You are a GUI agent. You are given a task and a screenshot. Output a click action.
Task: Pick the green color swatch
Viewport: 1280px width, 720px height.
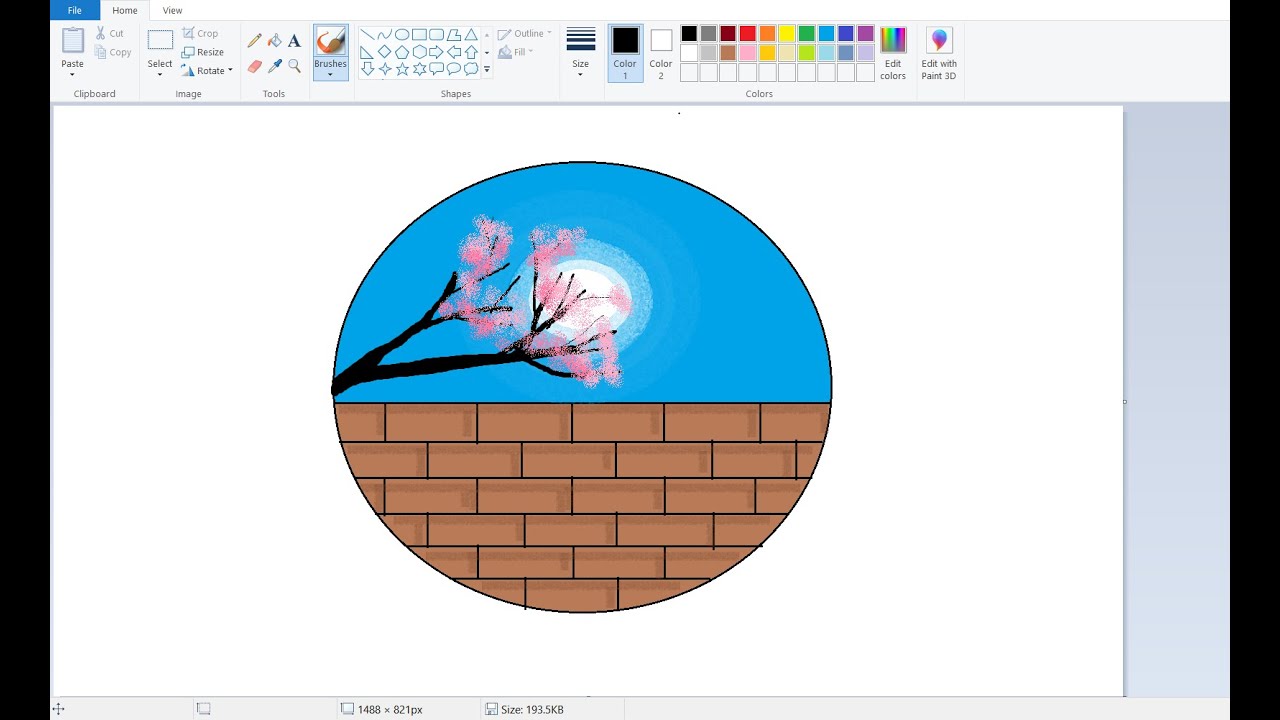(806, 34)
